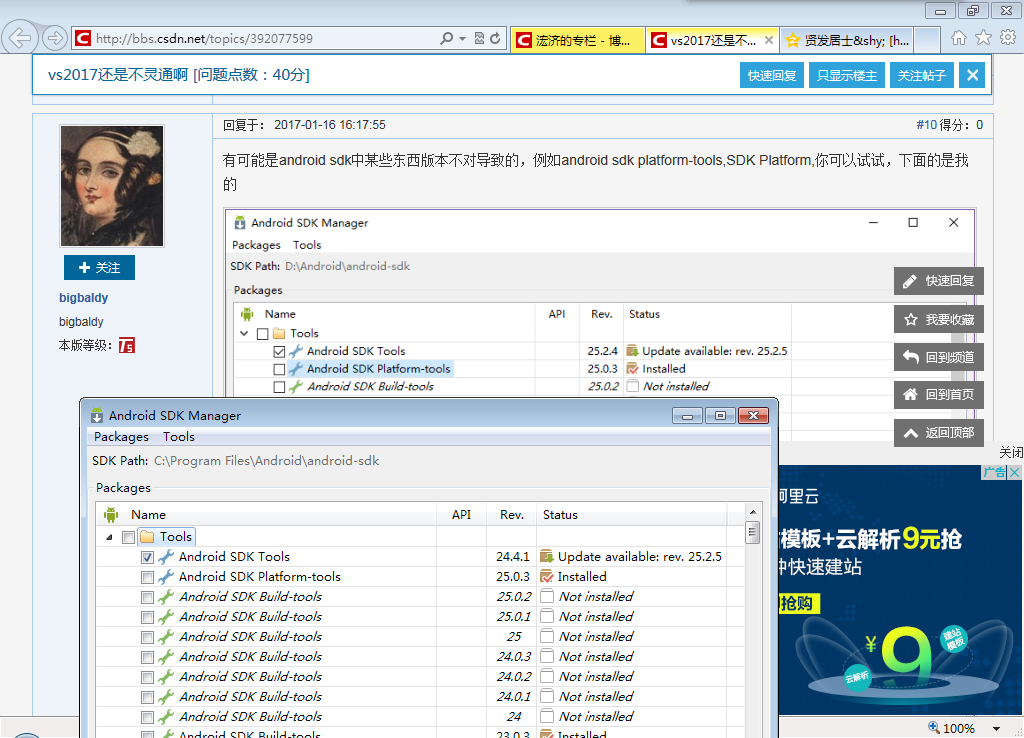1024x738 pixels.
Task: Open Packages menu in front SDK Manager
Action: 121,436
